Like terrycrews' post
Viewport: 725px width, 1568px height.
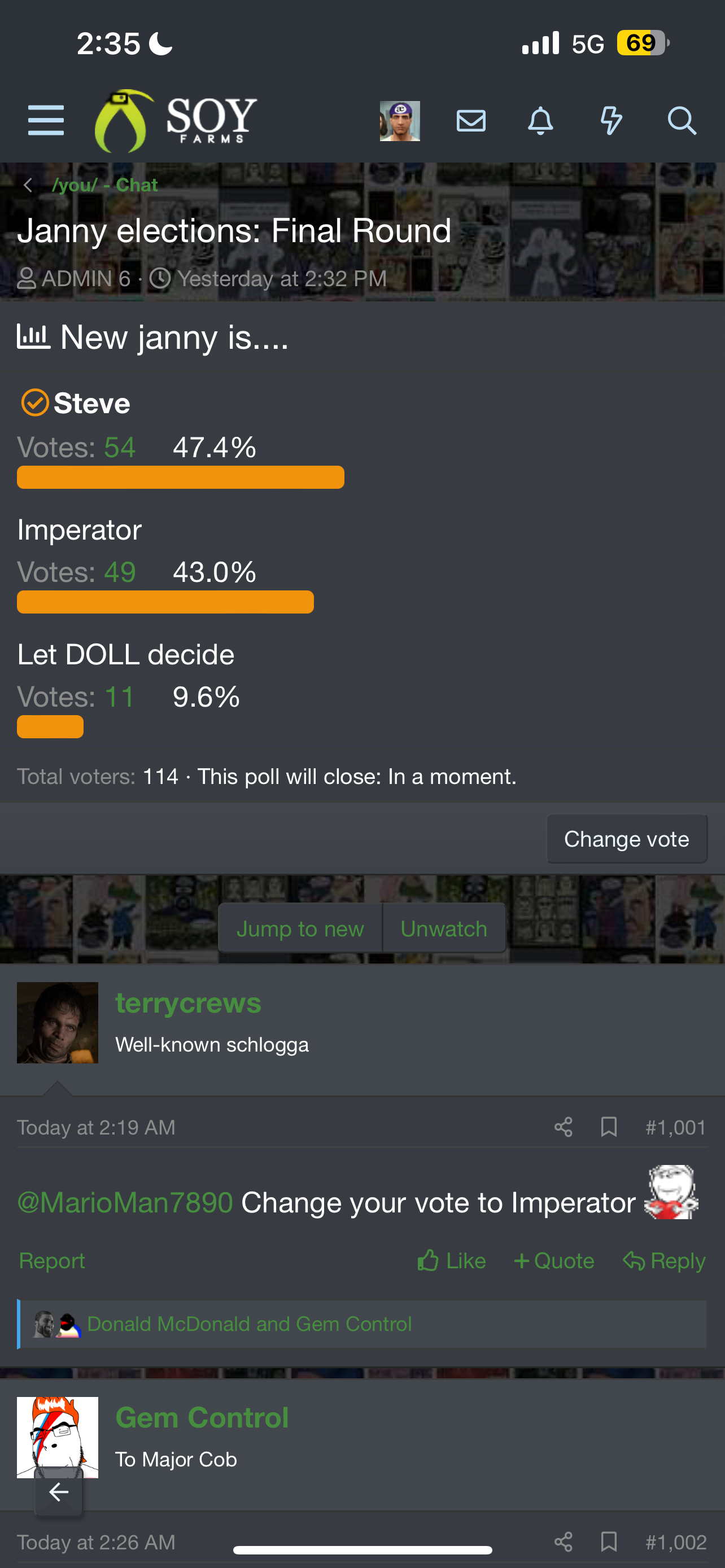pos(451,1260)
